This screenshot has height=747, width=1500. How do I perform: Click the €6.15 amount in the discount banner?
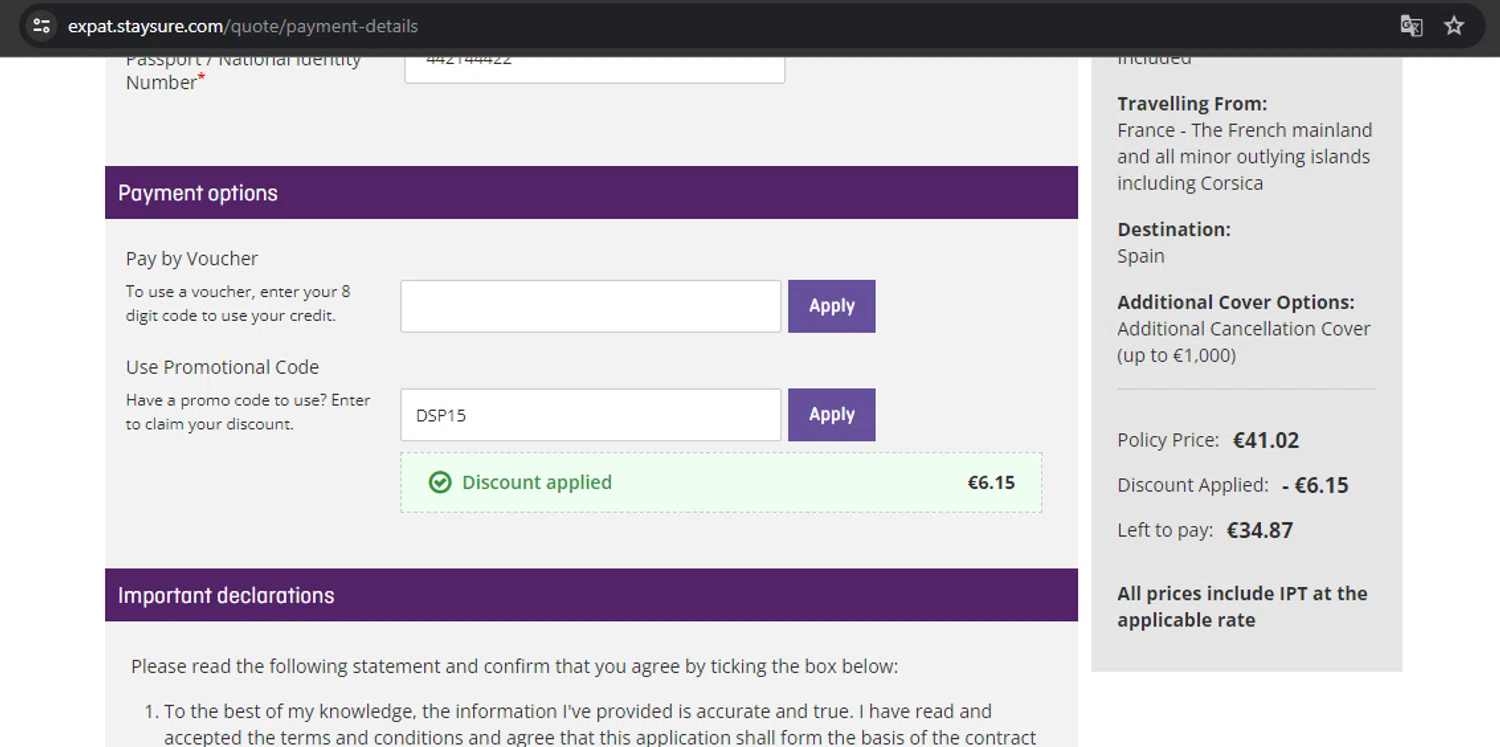click(991, 483)
